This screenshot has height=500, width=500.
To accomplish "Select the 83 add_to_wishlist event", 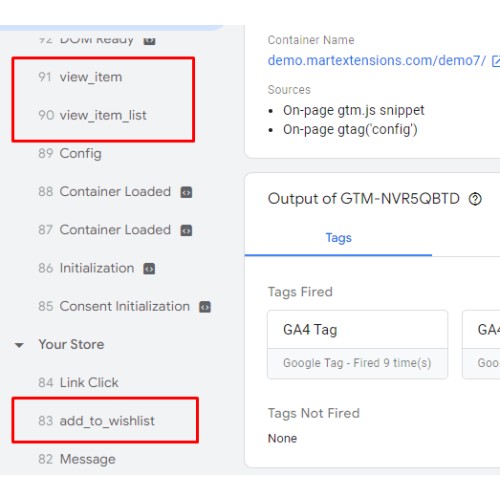I will pos(105,421).
